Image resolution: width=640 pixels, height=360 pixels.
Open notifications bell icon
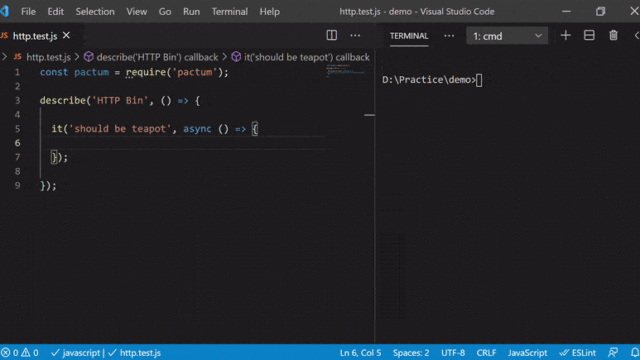click(x=635, y=353)
